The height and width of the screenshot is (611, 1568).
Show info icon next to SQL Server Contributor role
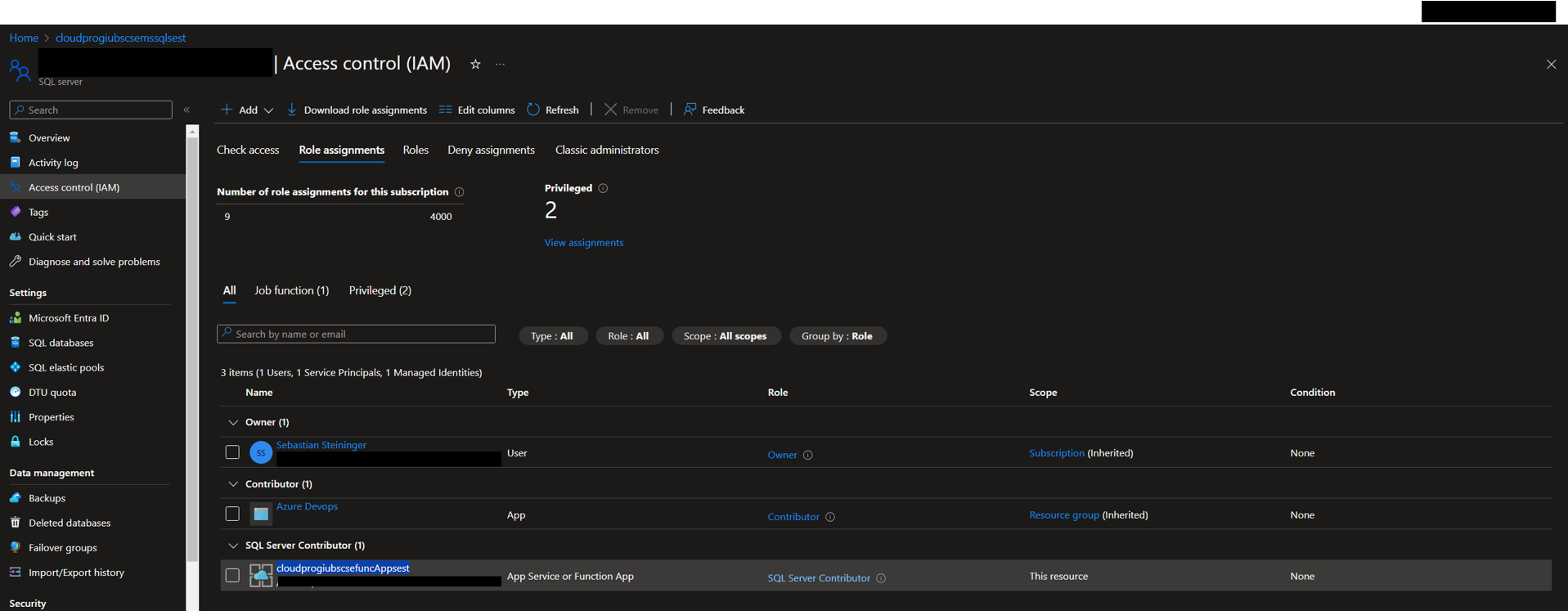tap(881, 578)
